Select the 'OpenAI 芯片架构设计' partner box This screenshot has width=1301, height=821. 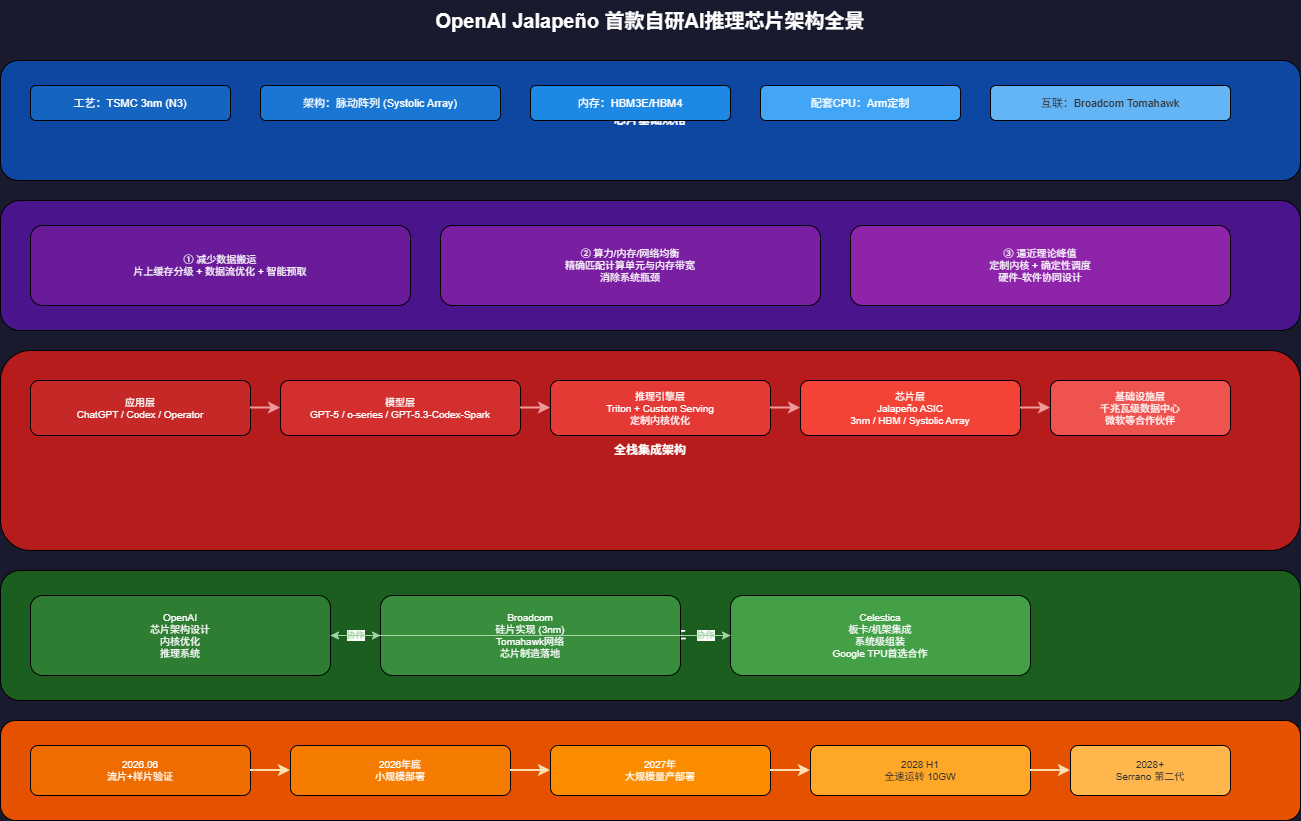[180, 636]
